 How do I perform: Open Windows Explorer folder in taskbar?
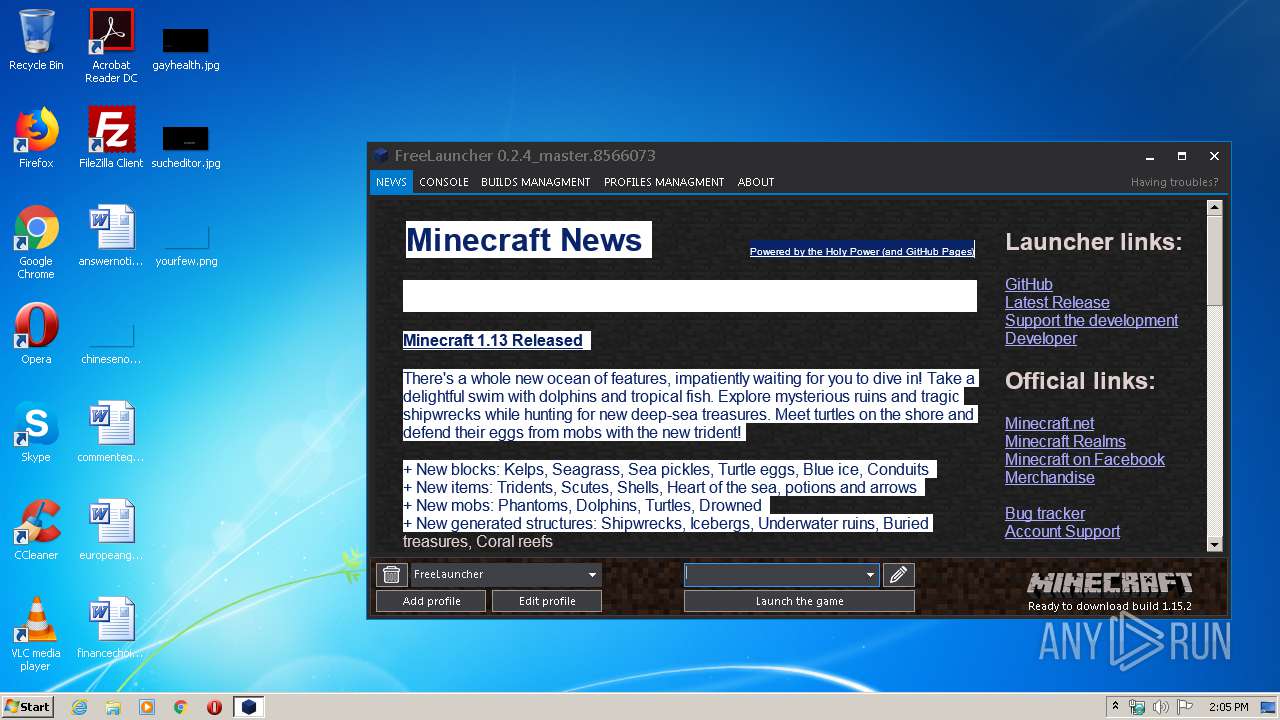113,707
